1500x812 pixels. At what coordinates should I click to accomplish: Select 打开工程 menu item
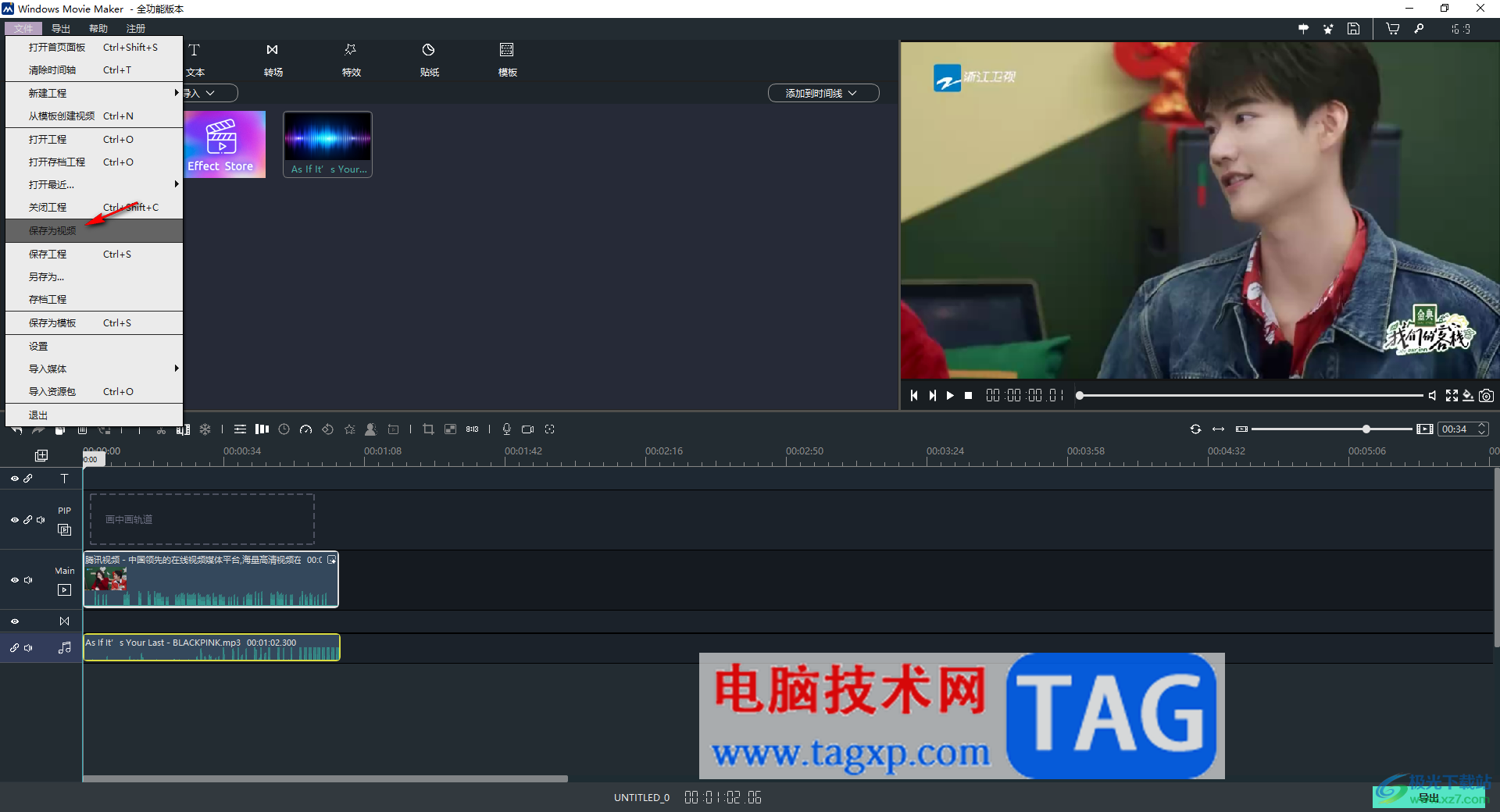94,140
